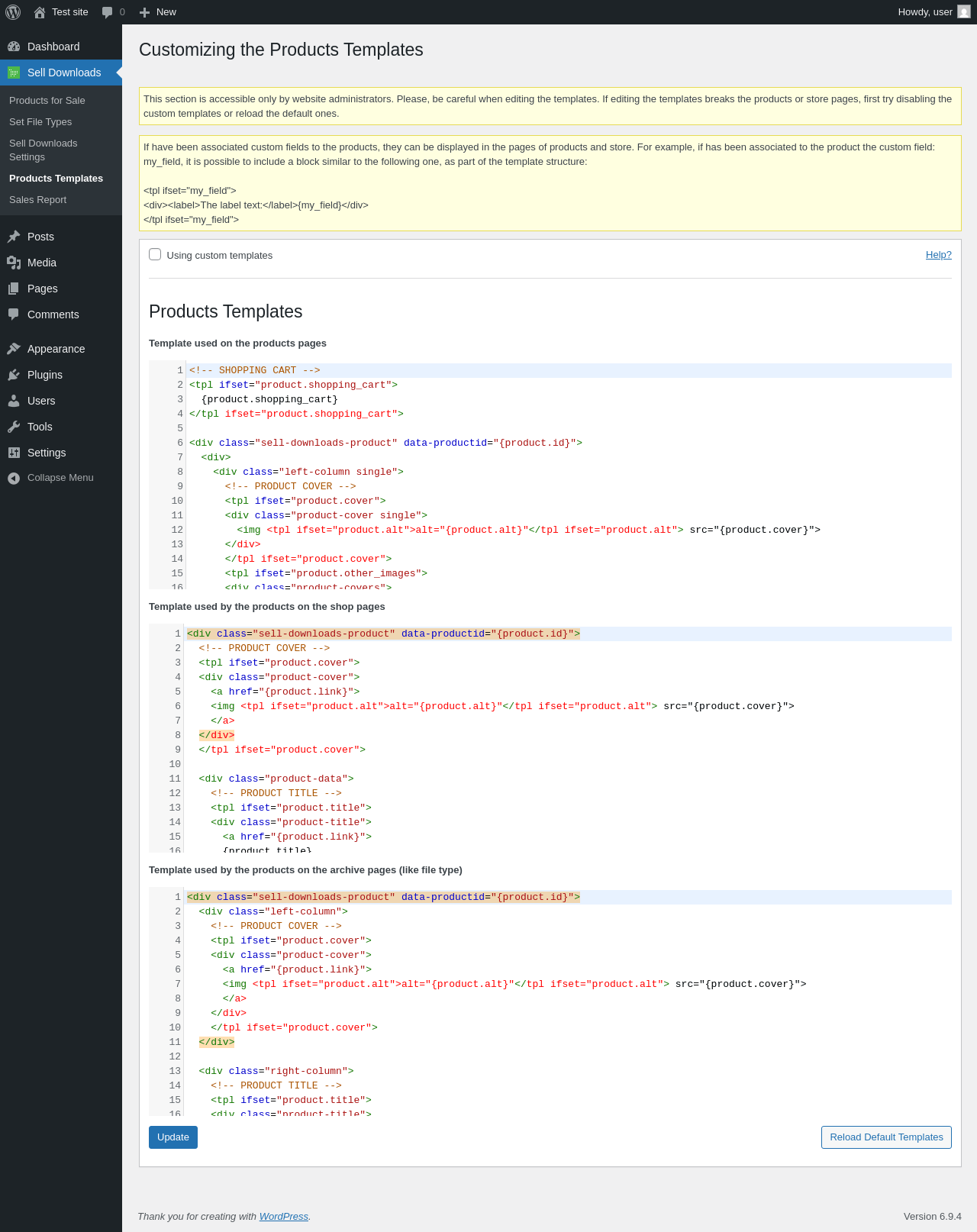Click the Settings sliders icon

[14, 453]
